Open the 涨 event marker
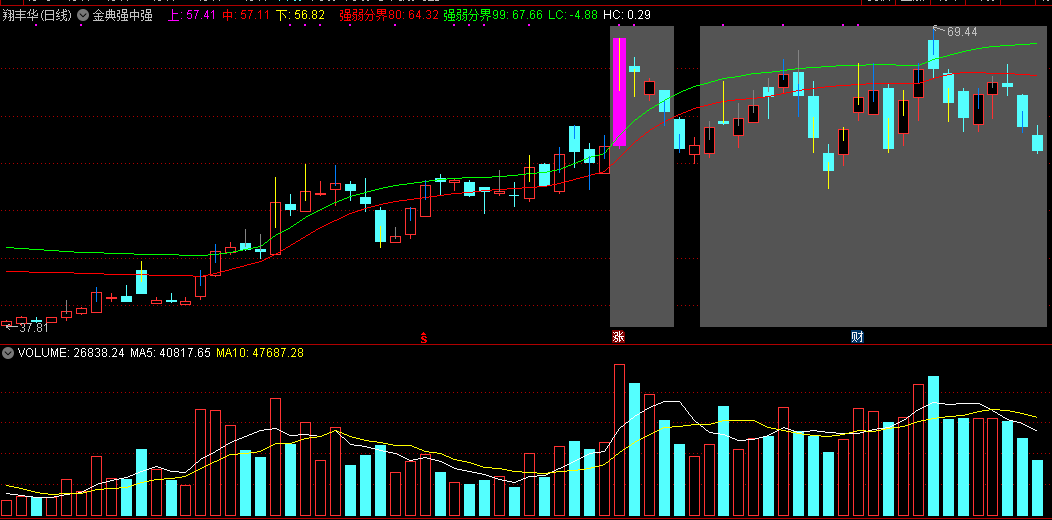 click(618, 337)
